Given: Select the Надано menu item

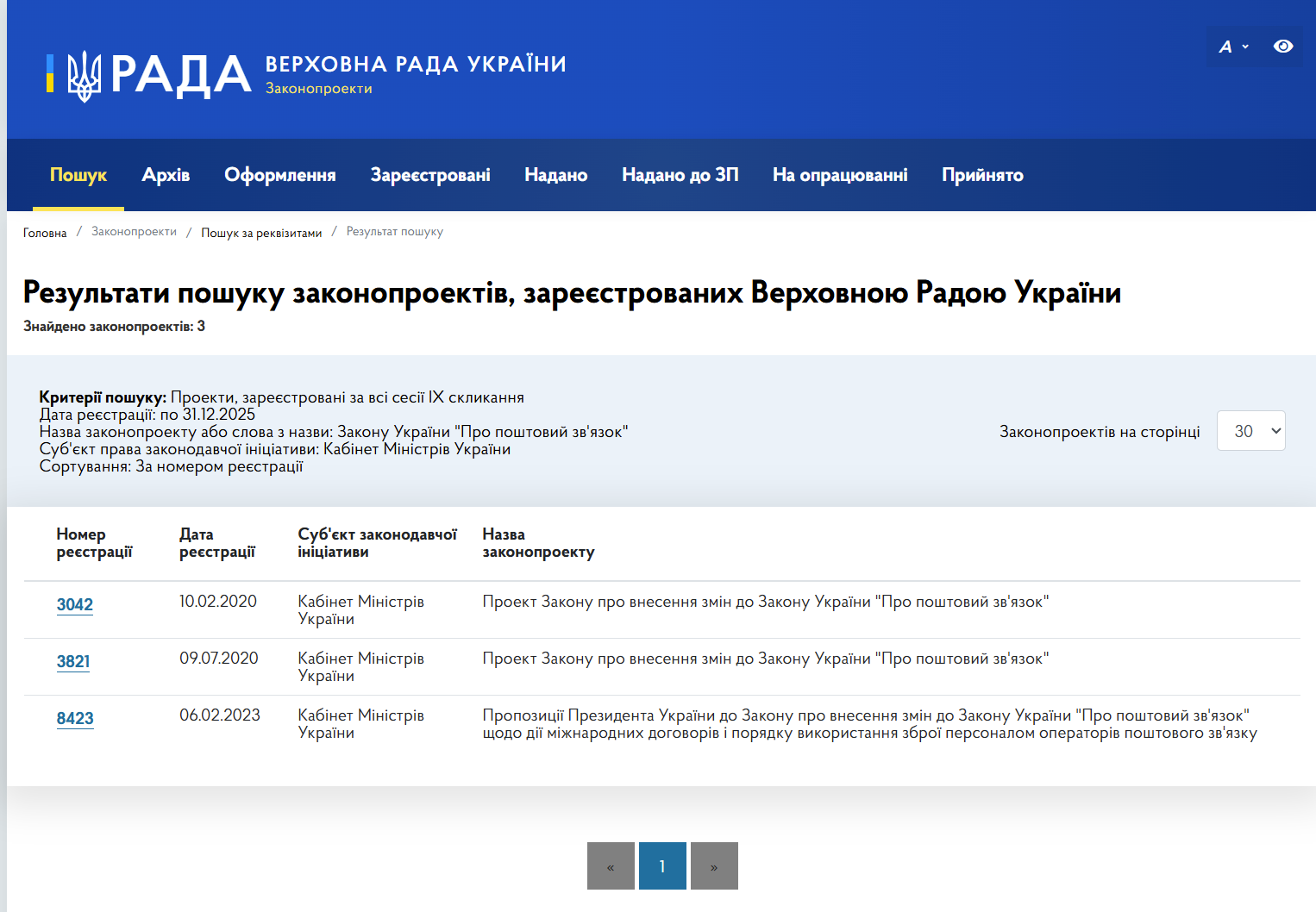Looking at the screenshot, I should click(556, 175).
